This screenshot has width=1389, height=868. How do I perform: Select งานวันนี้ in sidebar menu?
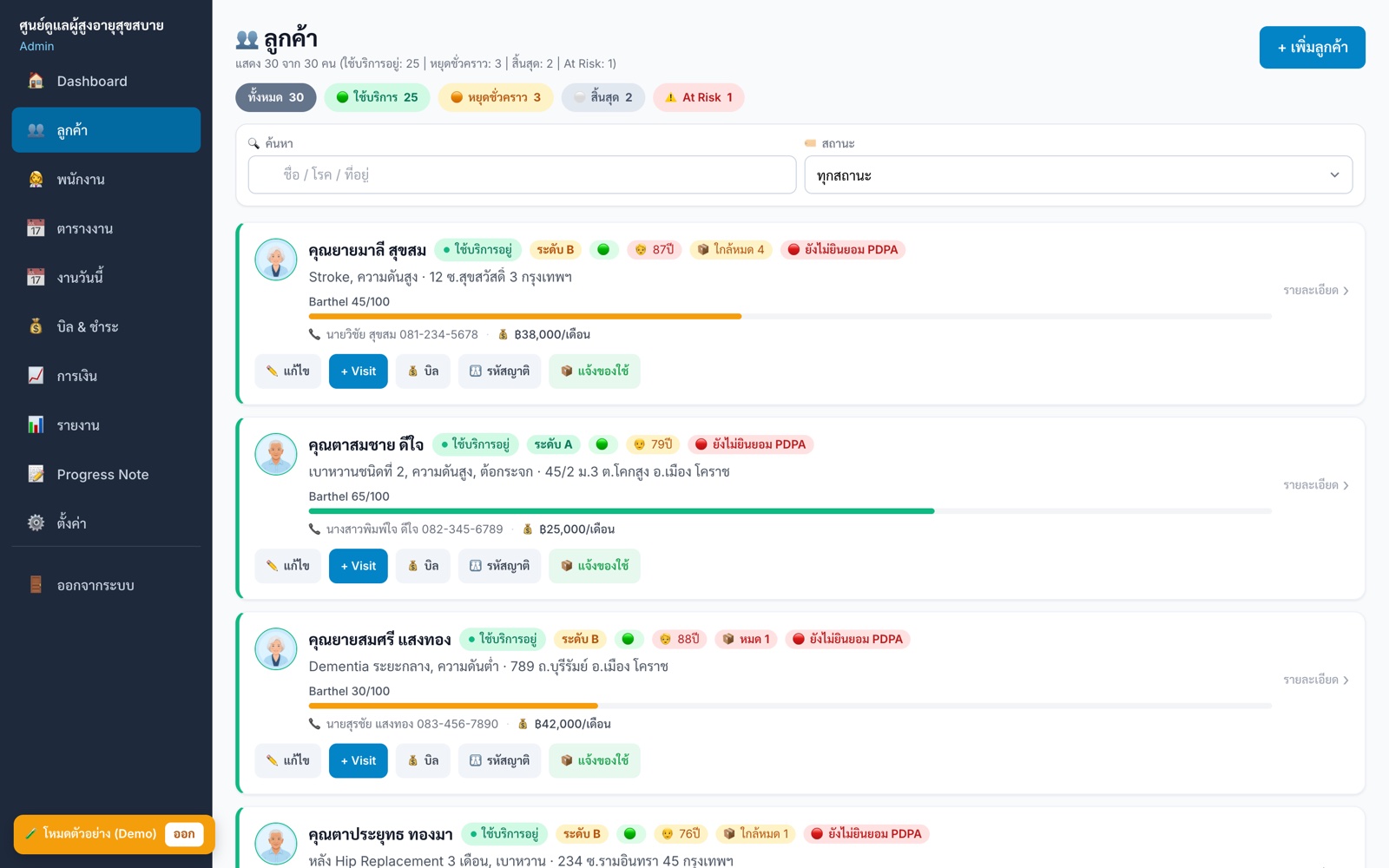(106, 278)
